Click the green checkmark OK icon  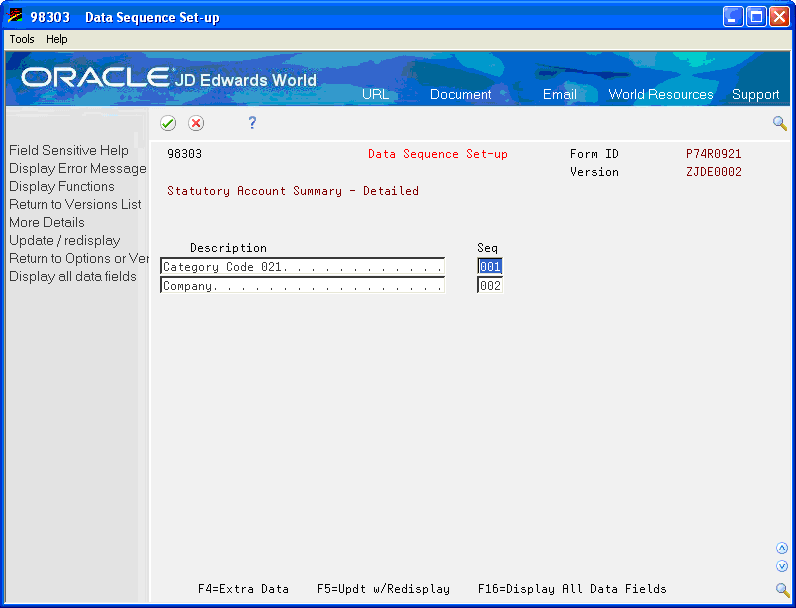(x=168, y=123)
